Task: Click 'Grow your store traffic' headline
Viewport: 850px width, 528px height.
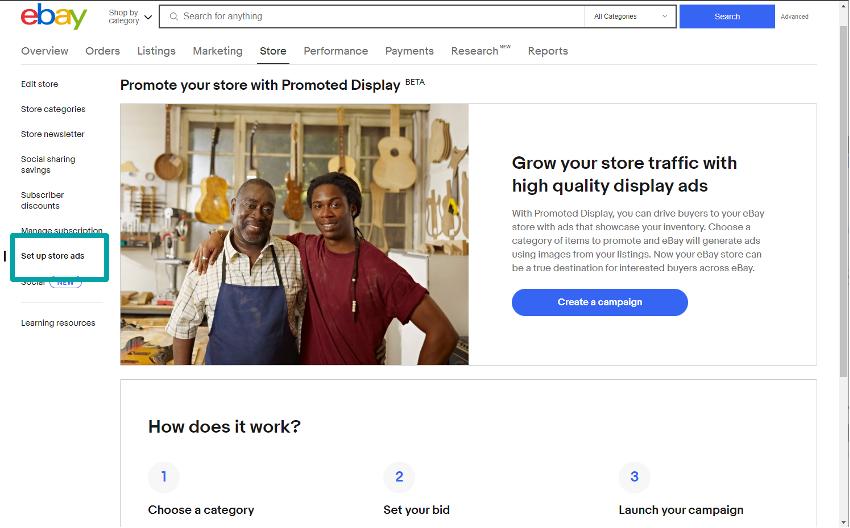Action: click(624, 174)
